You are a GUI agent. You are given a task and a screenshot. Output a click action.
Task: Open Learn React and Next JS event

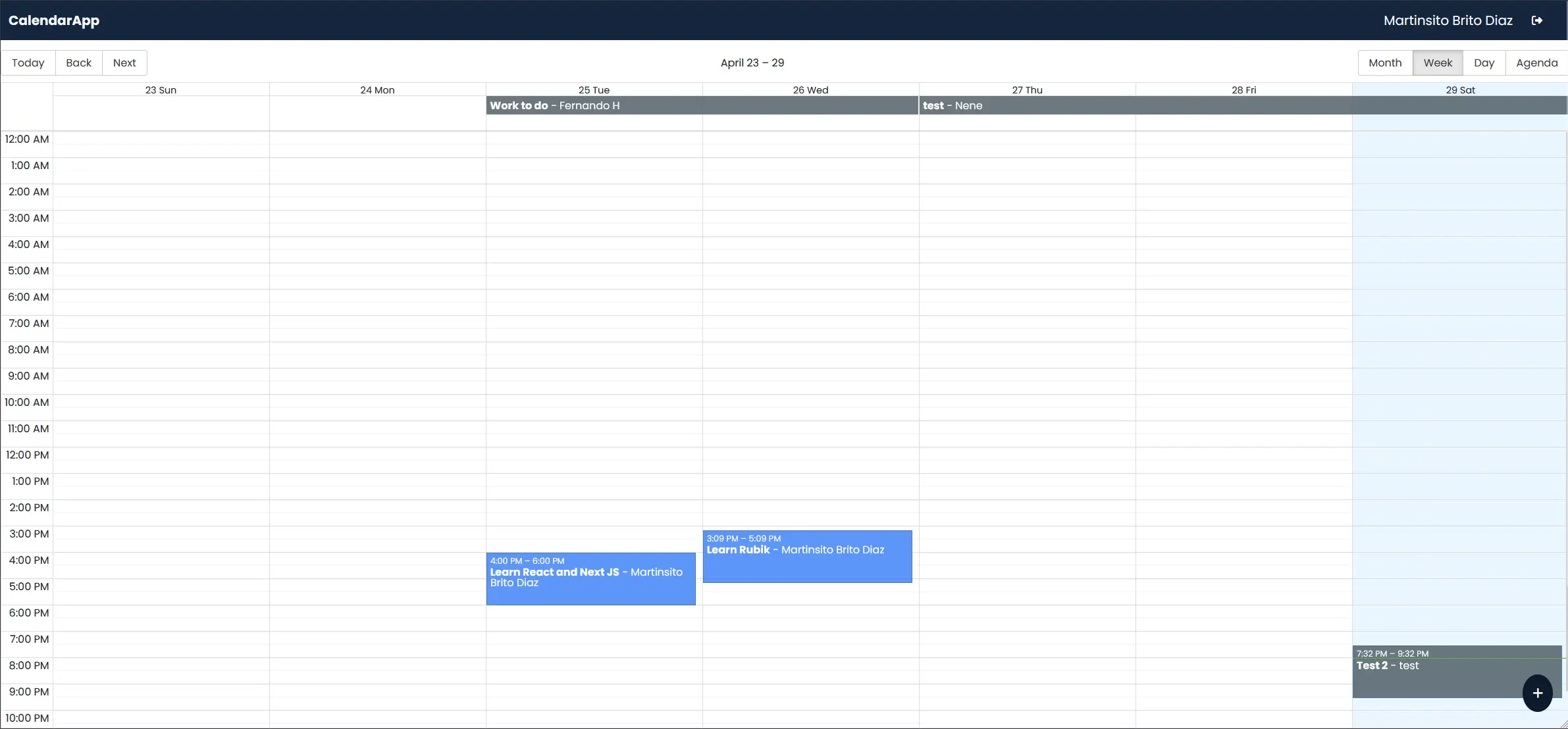pos(590,579)
